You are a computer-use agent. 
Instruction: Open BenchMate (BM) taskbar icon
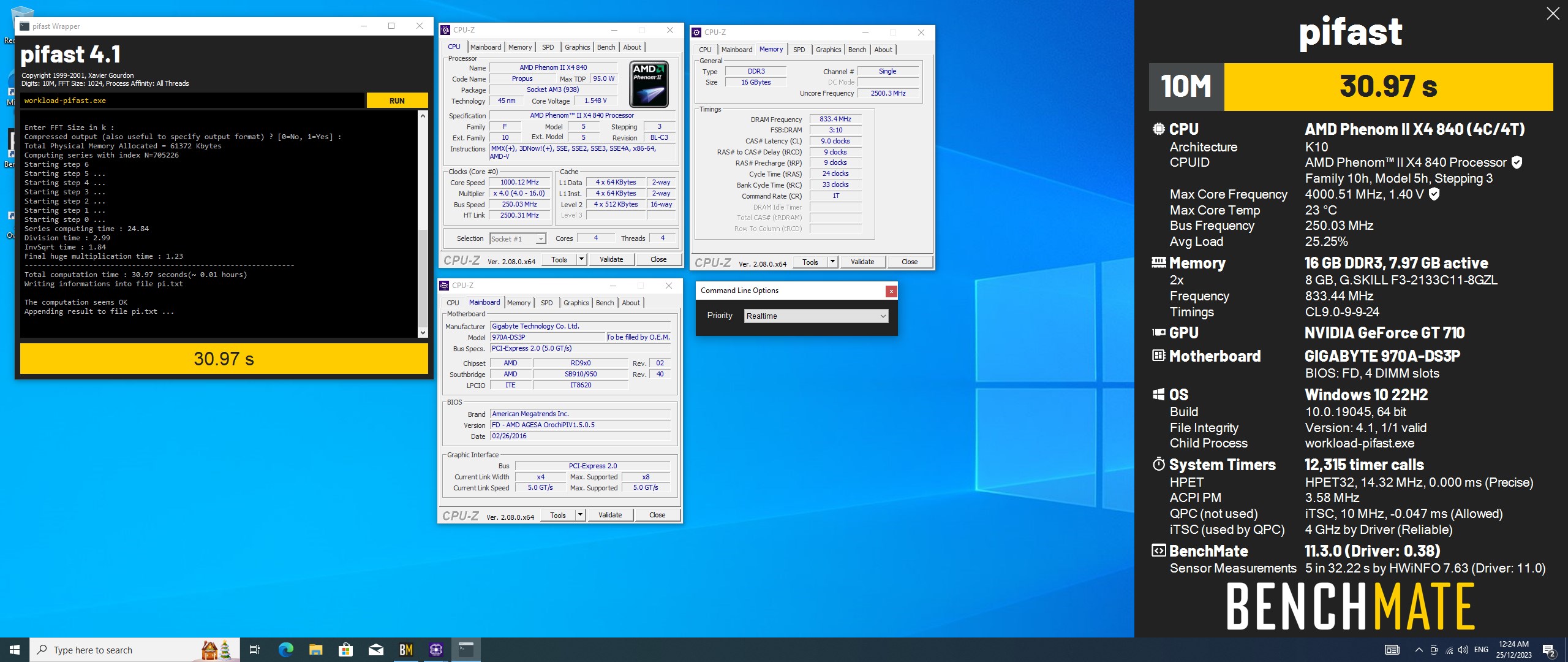click(x=406, y=650)
